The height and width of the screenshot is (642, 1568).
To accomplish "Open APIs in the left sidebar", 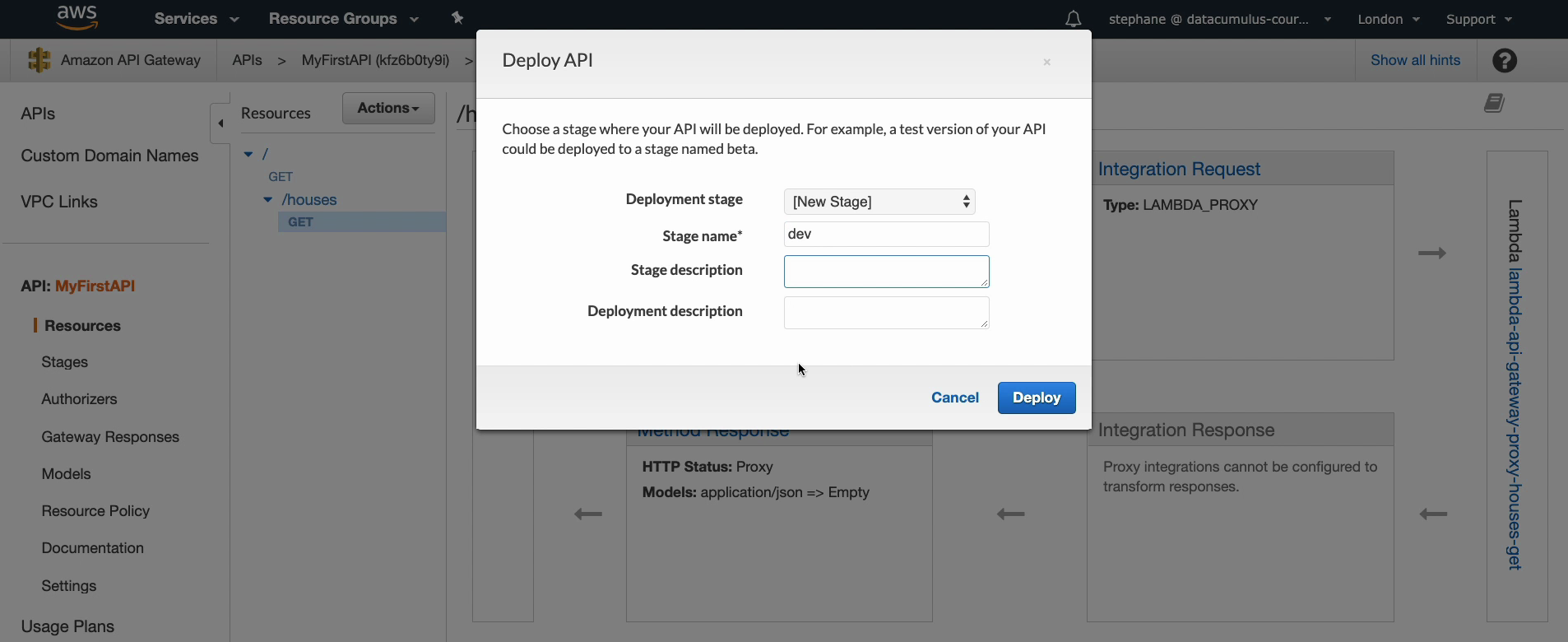I will tap(38, 114).
